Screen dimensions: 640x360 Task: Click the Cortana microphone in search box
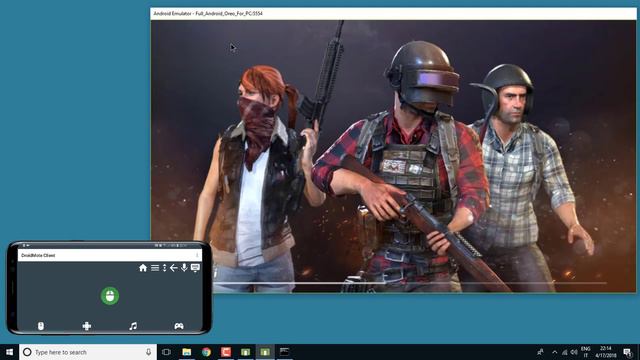click(148, 352)
